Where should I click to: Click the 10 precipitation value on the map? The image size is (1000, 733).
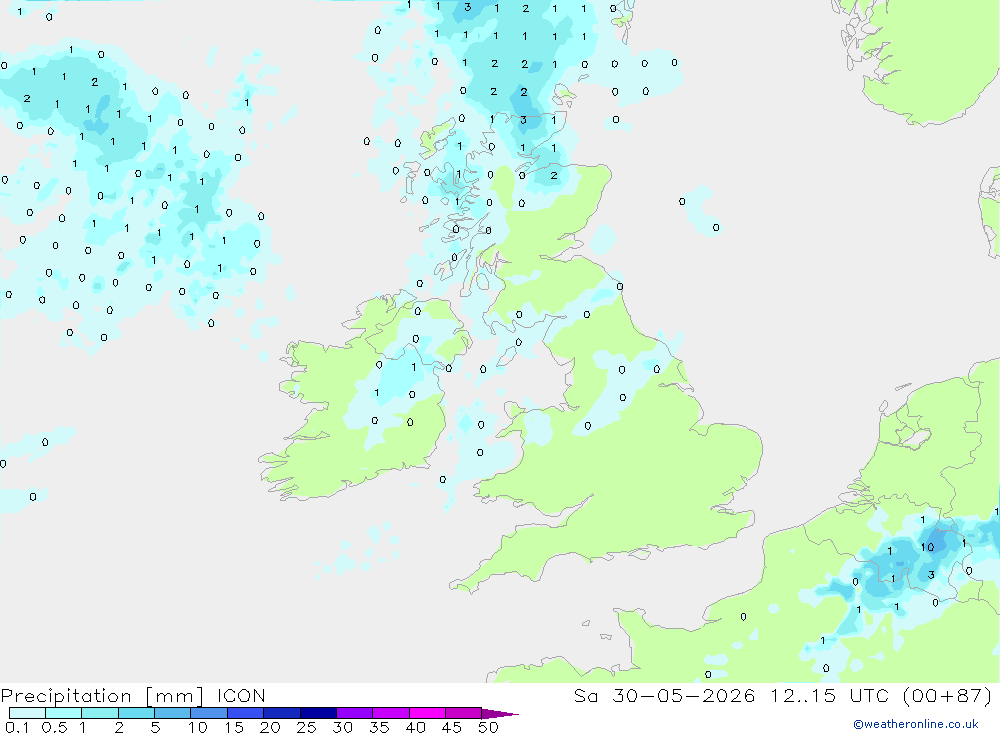tap(927, 547)
